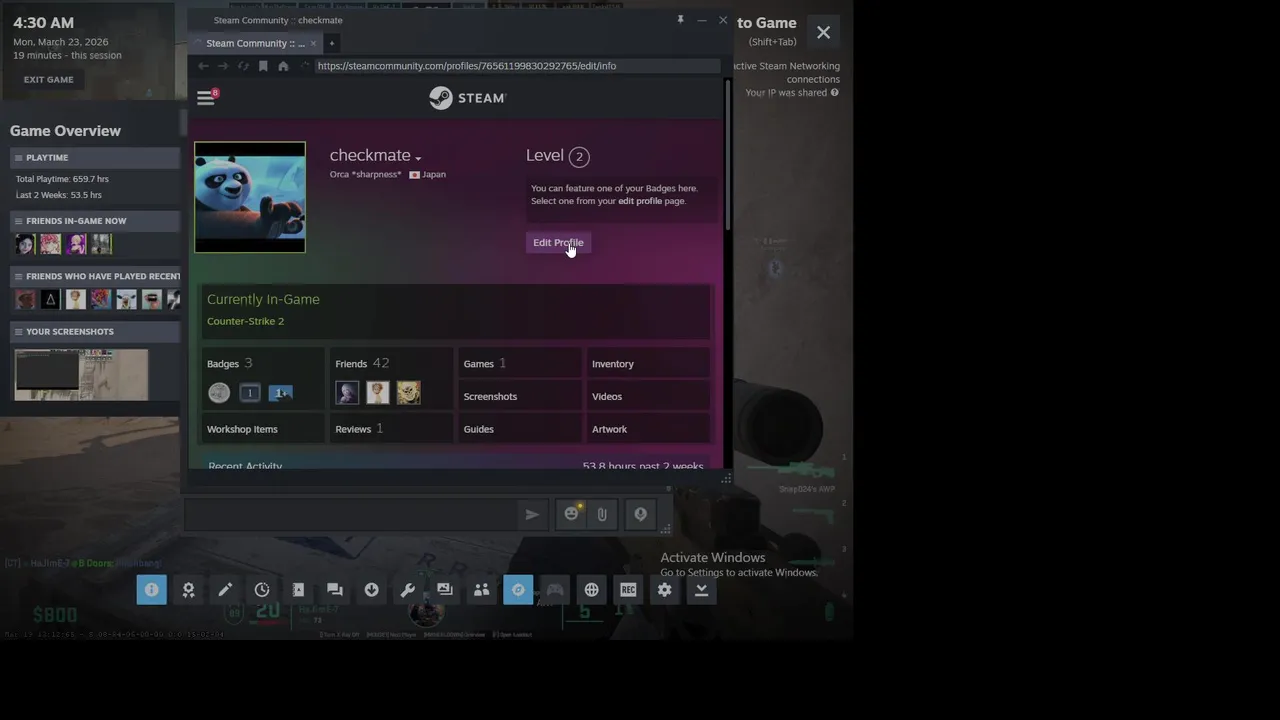This screenshot has width=1280, height=720.
Task: Collapse the FRIENDS IN-GAME NOW section header
Action: [96, 220]
